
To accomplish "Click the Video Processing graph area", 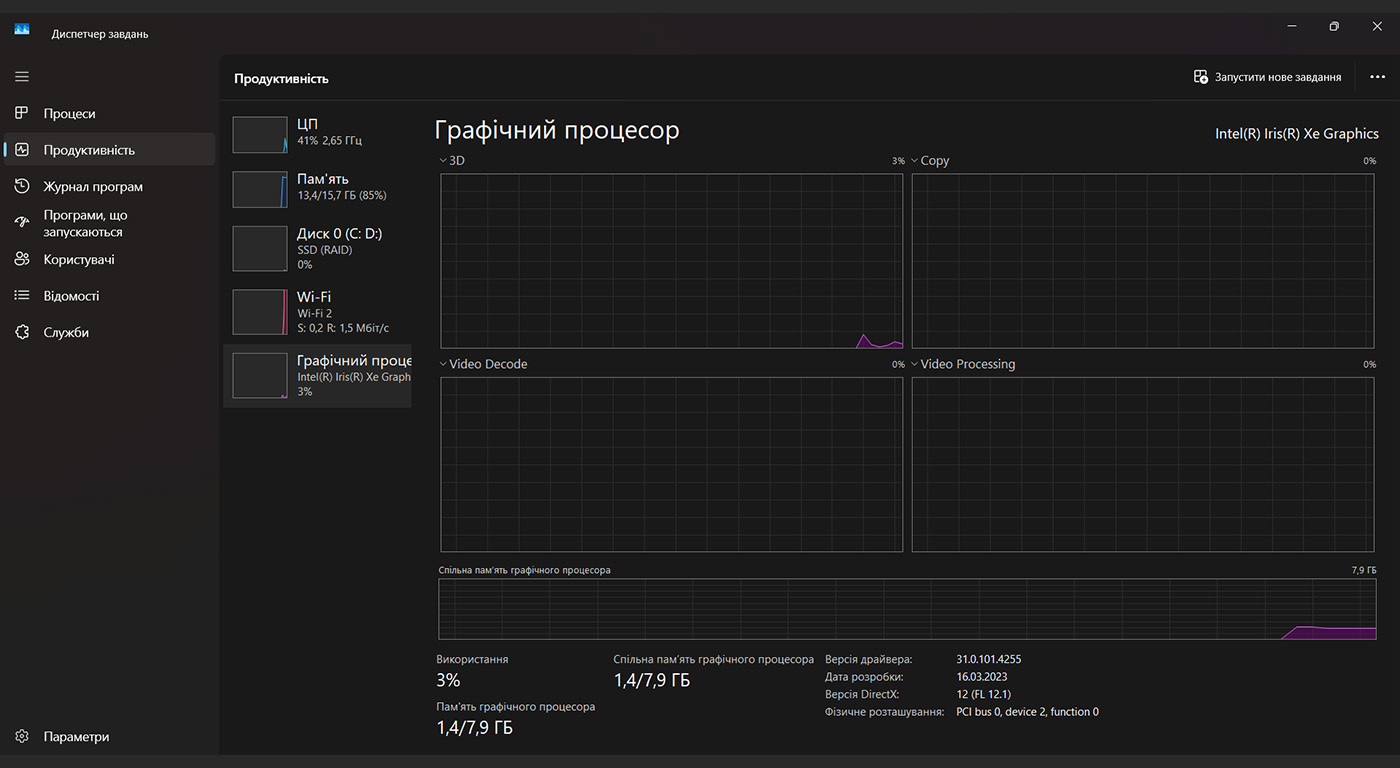I will click(1143, 464).
